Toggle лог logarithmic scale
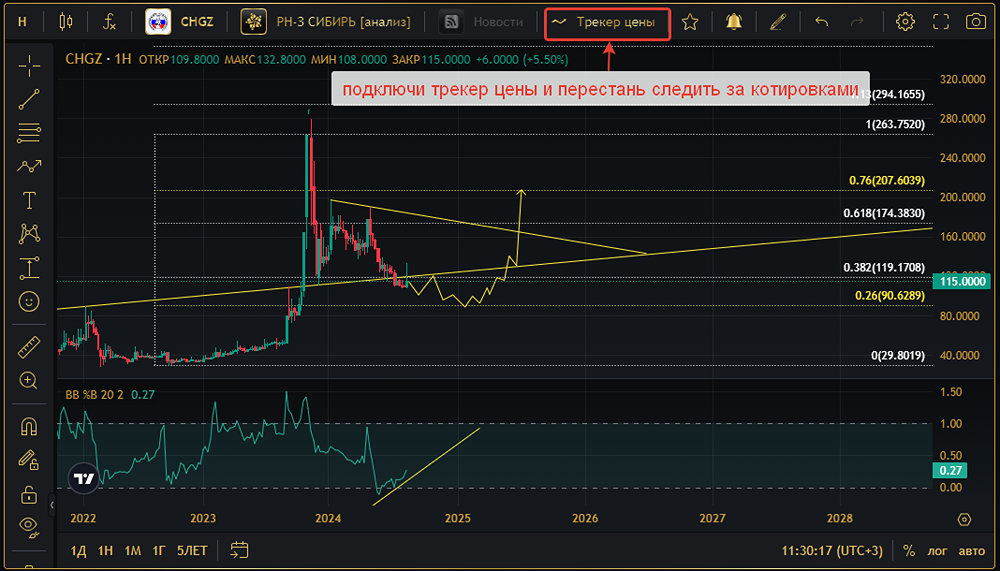Image resolution: width=1000 pixels, height=571 pixels. click(x=938, y=550)
